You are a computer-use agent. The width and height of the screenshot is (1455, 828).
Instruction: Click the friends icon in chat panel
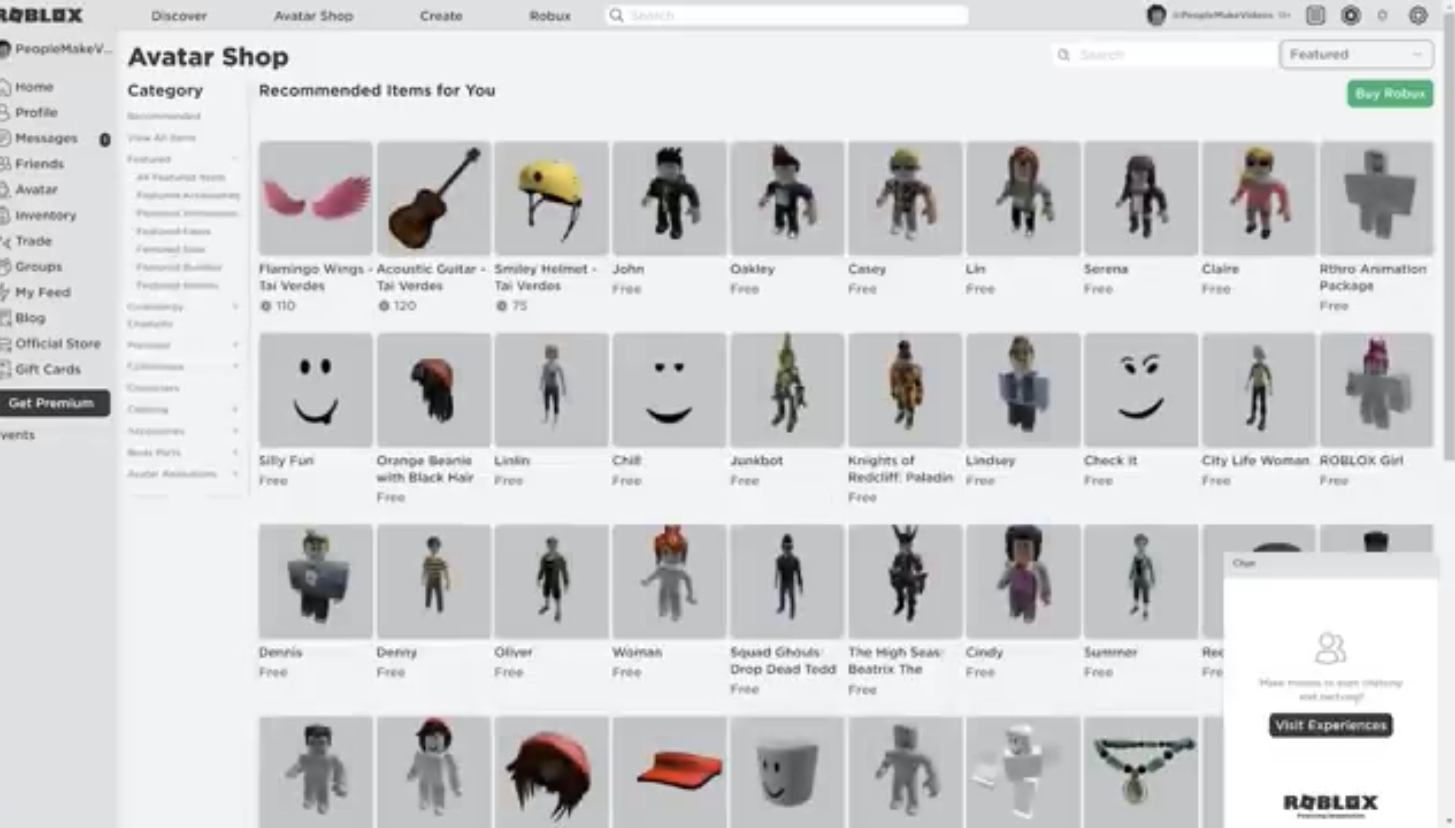1330,648
